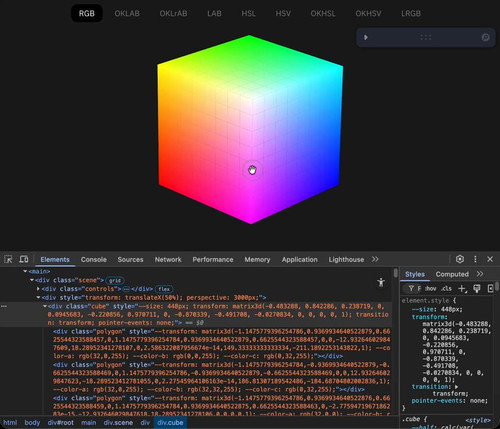Add new style rule with plus icon

coord(462,288)
